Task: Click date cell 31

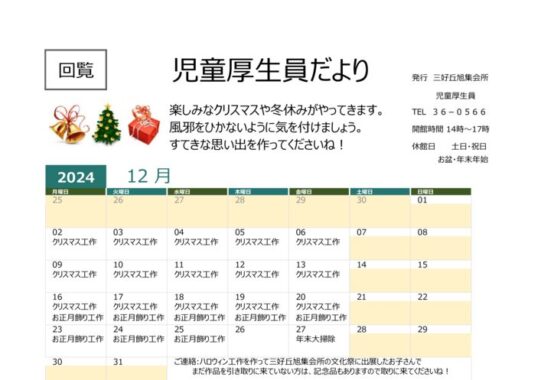Action: (x=136, y=369)
